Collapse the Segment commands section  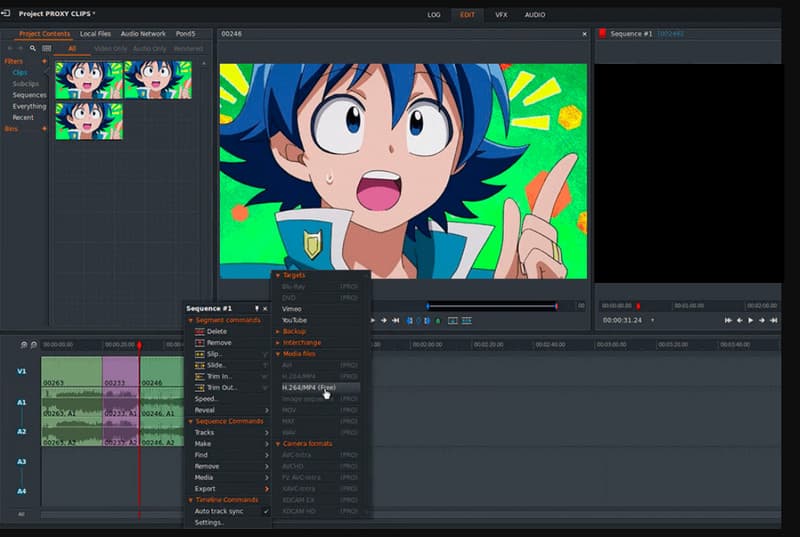click(191, 320)
